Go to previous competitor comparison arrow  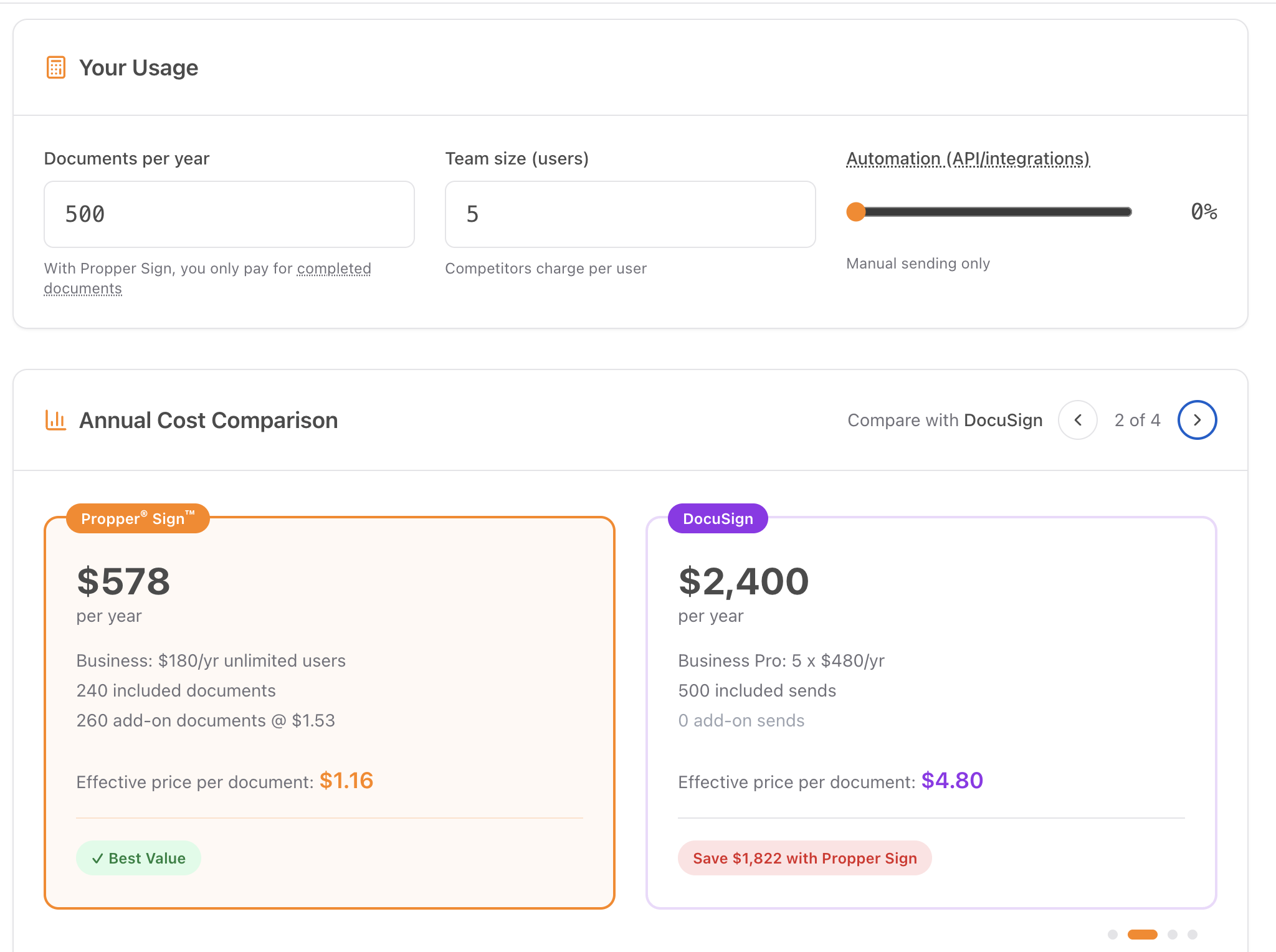[1078, 420]
